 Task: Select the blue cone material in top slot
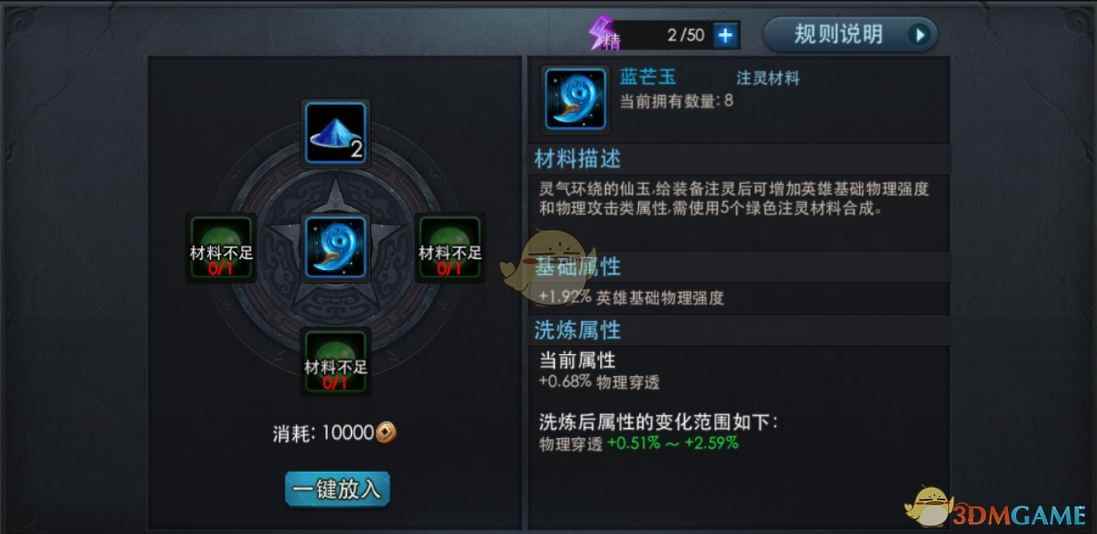pyautogui.click(x=336, y=133)
